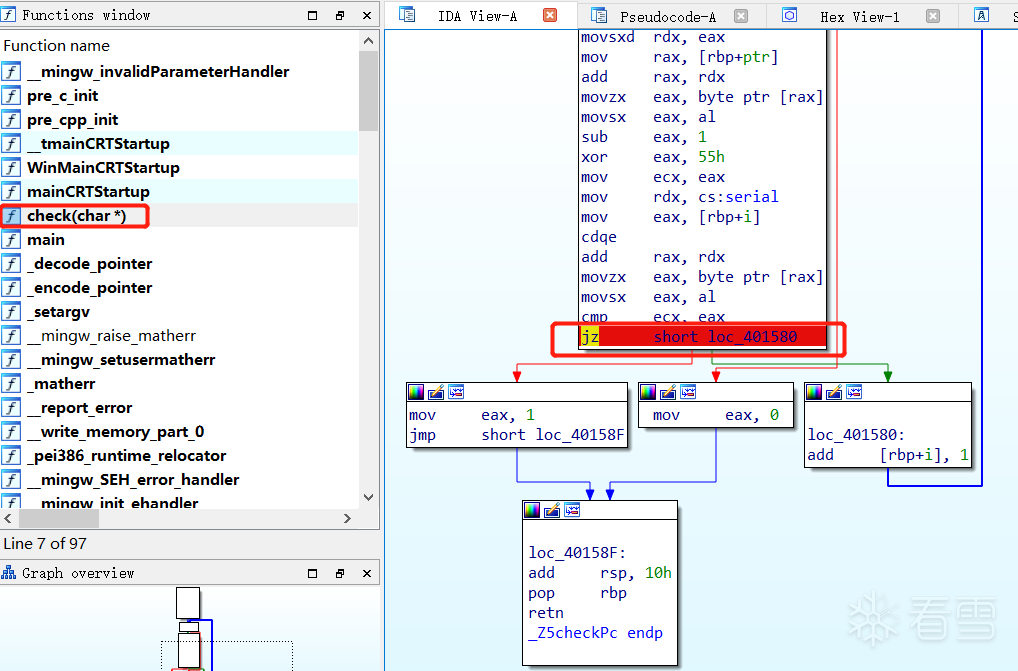1018x671 pixels.
Task: Select __mingw_setusermatherr in the function list
Action: click(x=179, y=360)
